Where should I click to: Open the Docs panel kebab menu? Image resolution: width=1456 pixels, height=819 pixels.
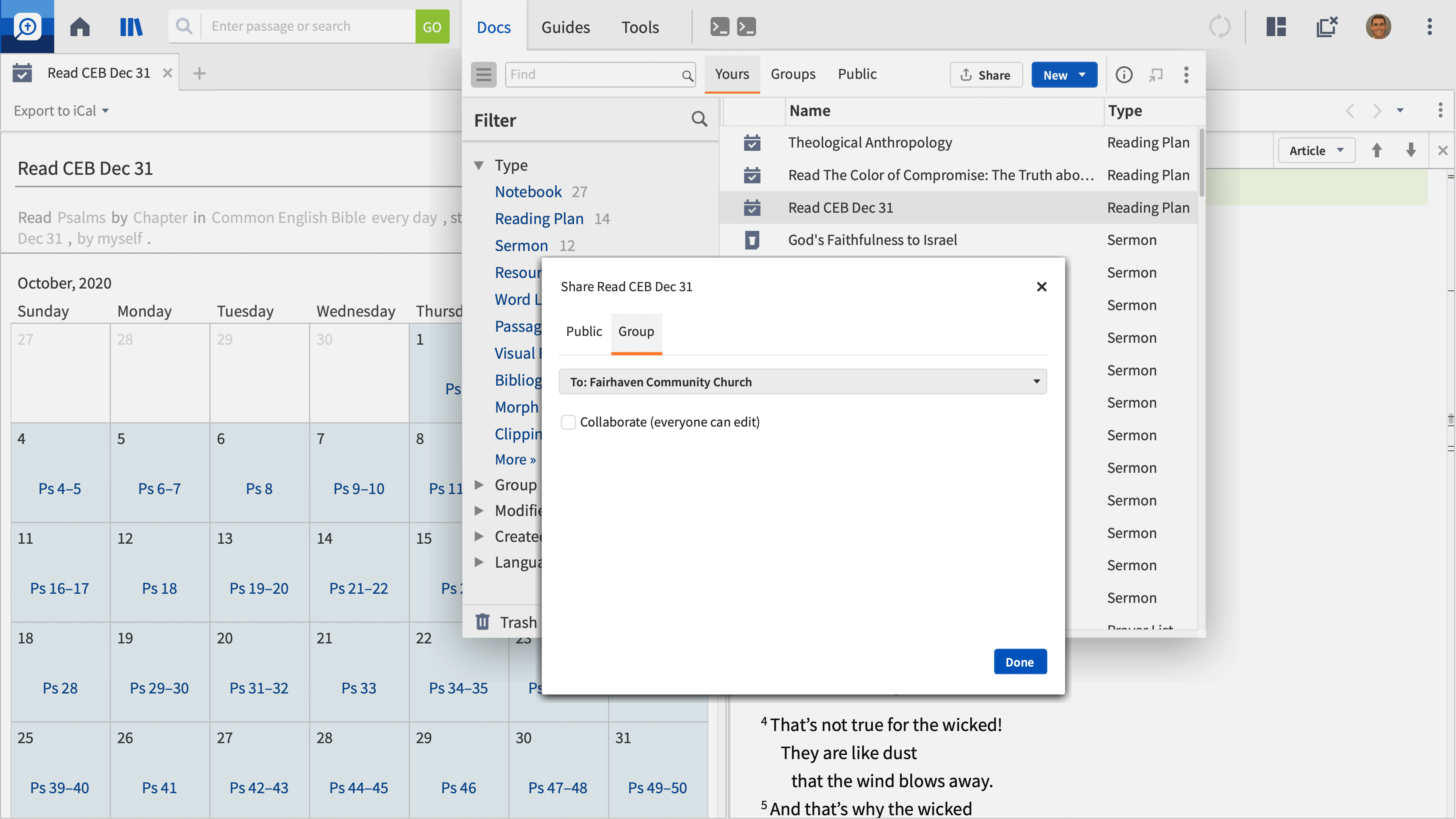pos(1186,75)
